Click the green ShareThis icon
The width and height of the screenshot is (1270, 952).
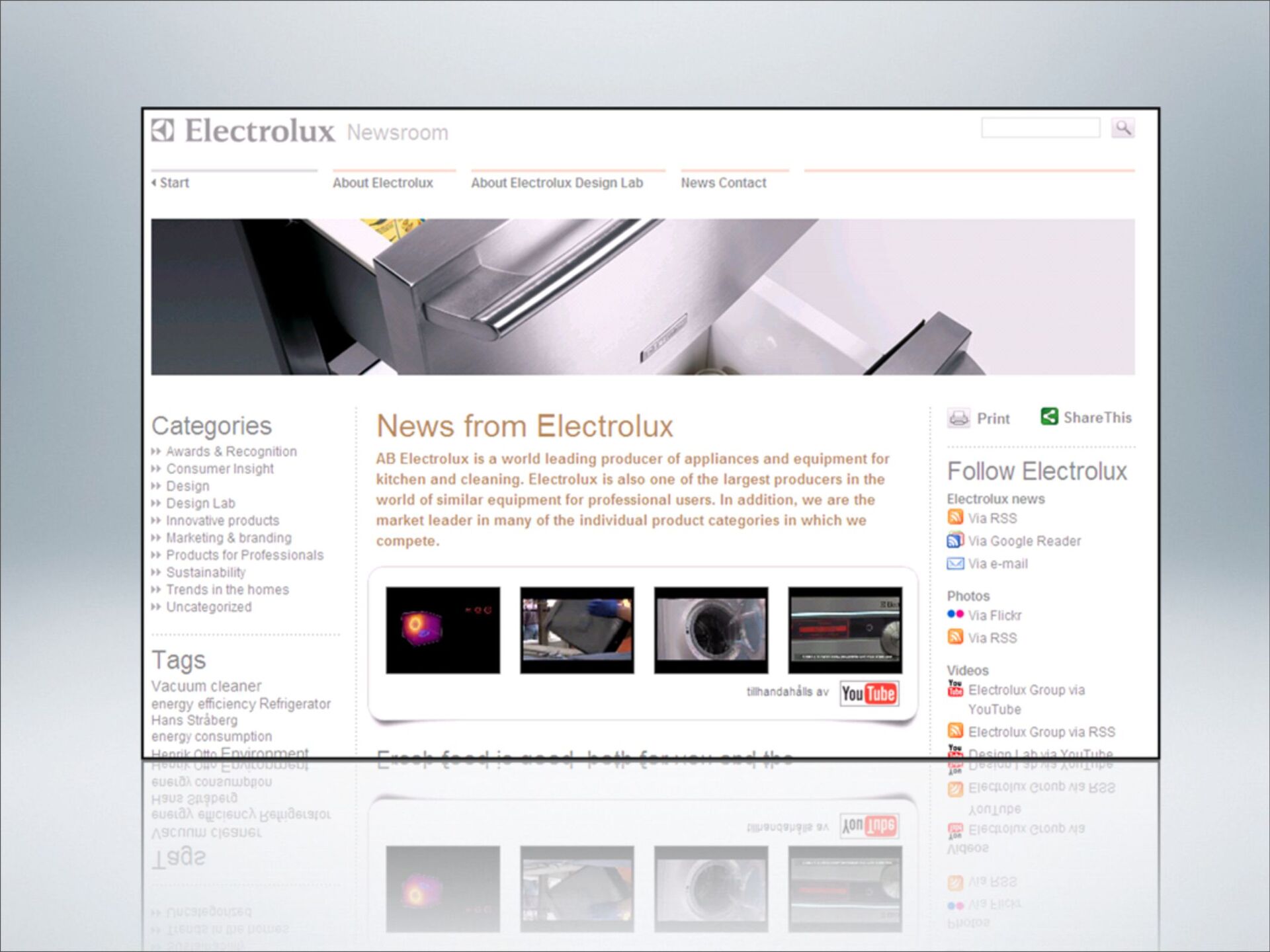coord(1049,416)
